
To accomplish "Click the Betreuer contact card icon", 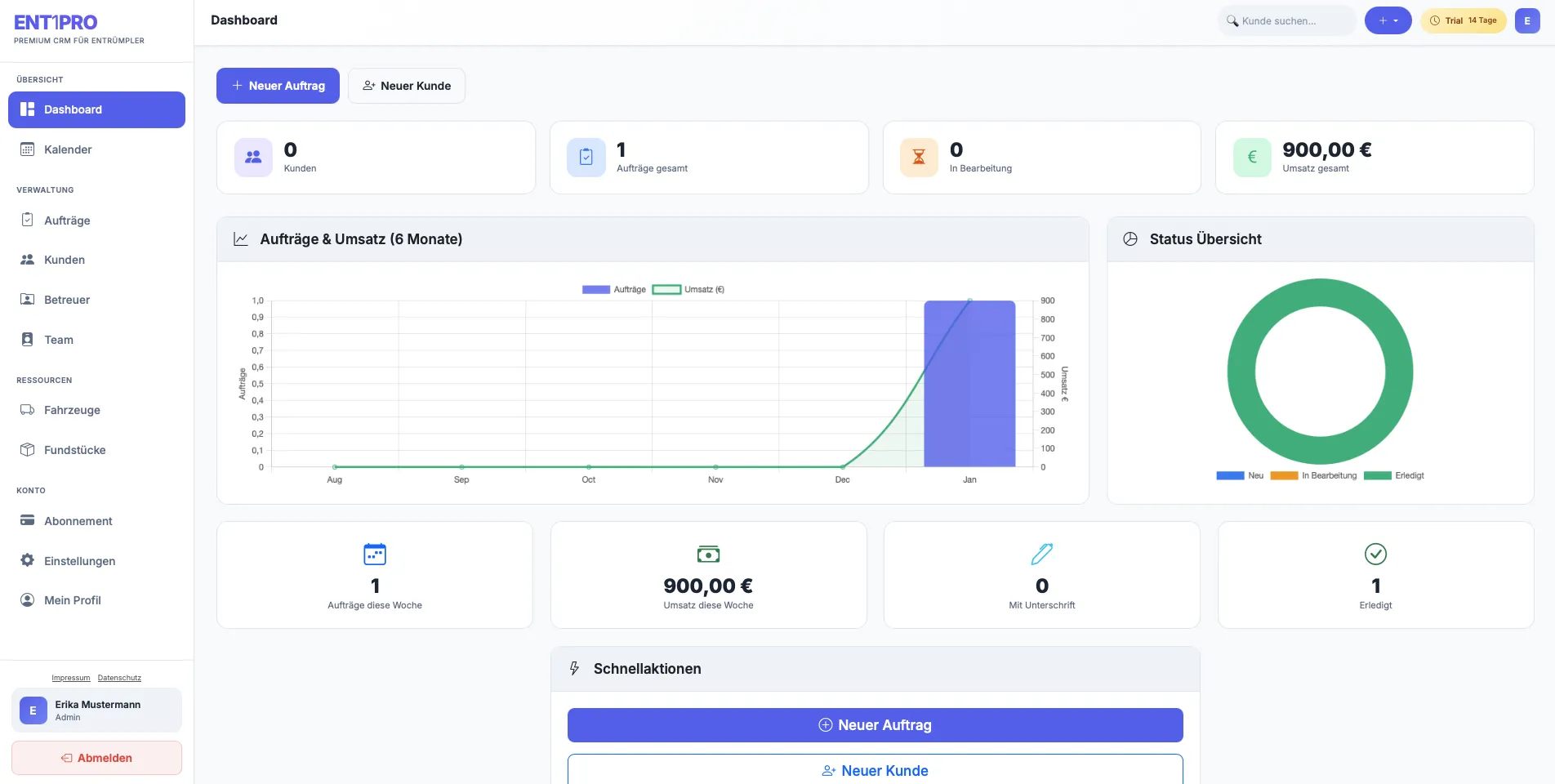I will click(x=27, y=300).
